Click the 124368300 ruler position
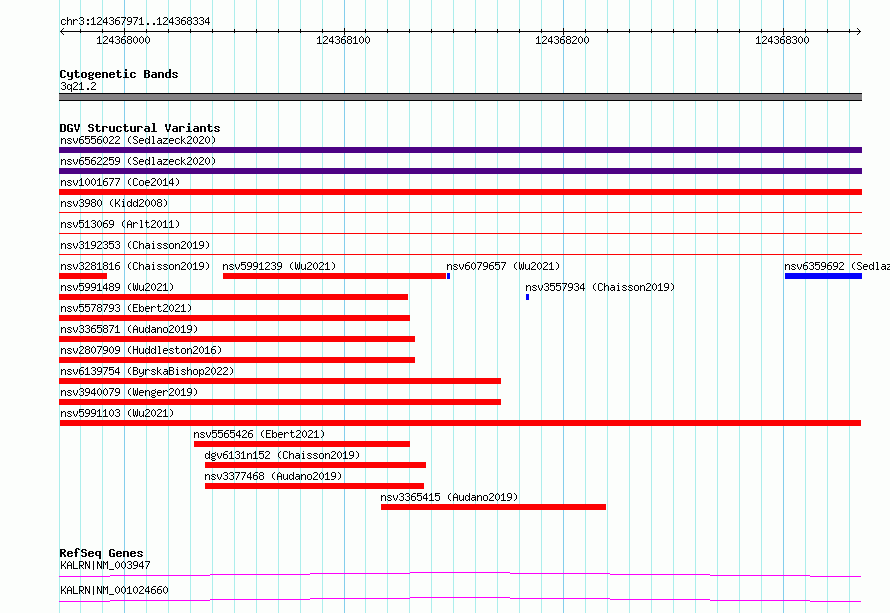This screenshot has height=613, width=890. [782, 40]
